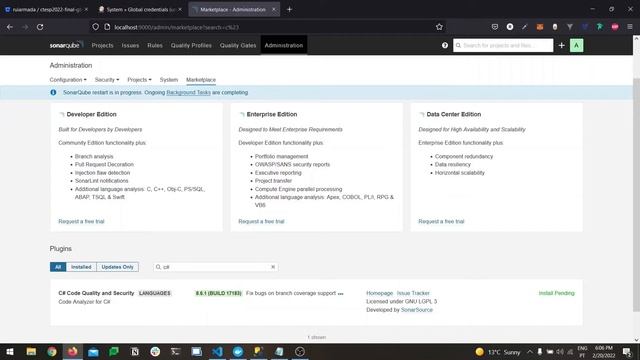Bookmark page with the star icon
This screenshot has width=640, height=360.
click(x=439, y=27)
